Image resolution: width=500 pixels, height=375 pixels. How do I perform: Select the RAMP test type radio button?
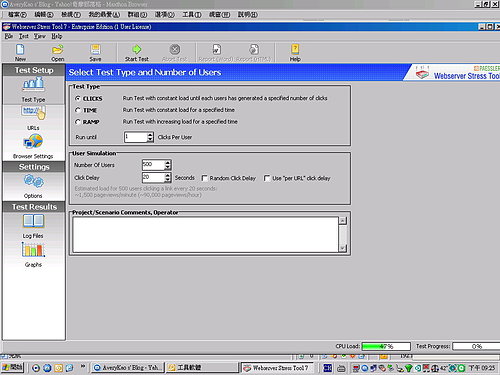78,122
